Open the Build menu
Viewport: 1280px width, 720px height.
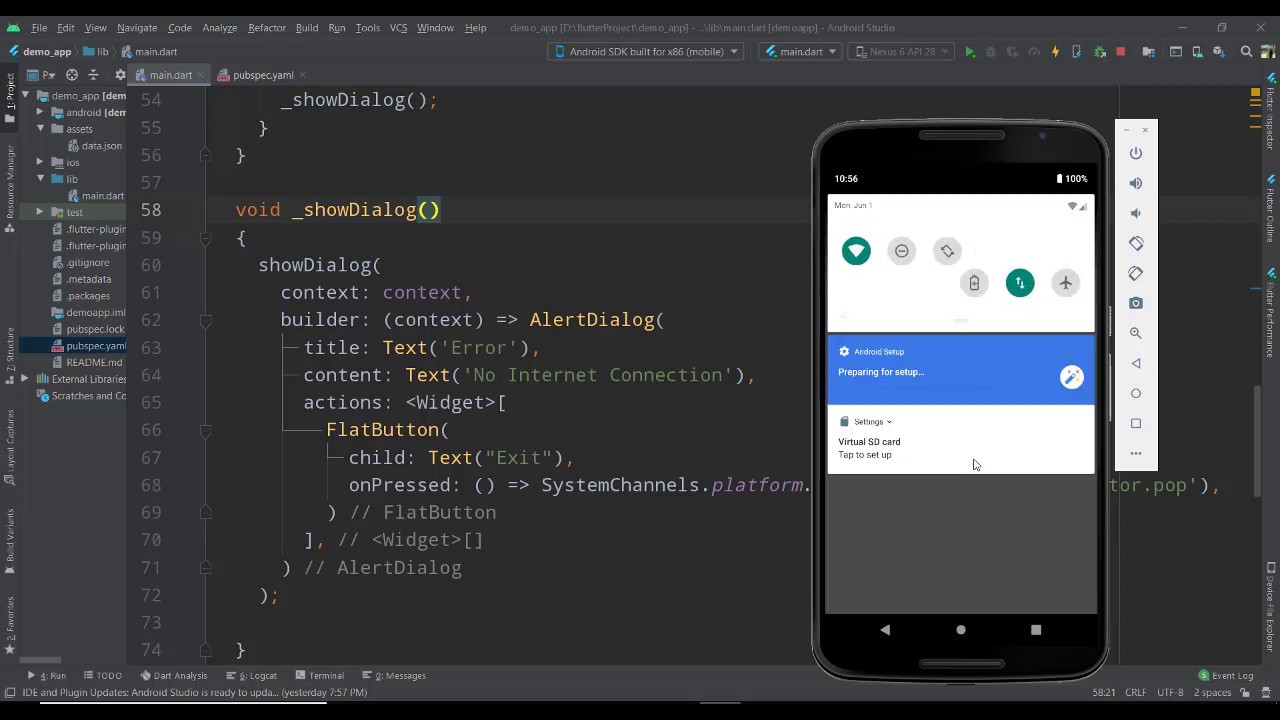tap(307, 27)
